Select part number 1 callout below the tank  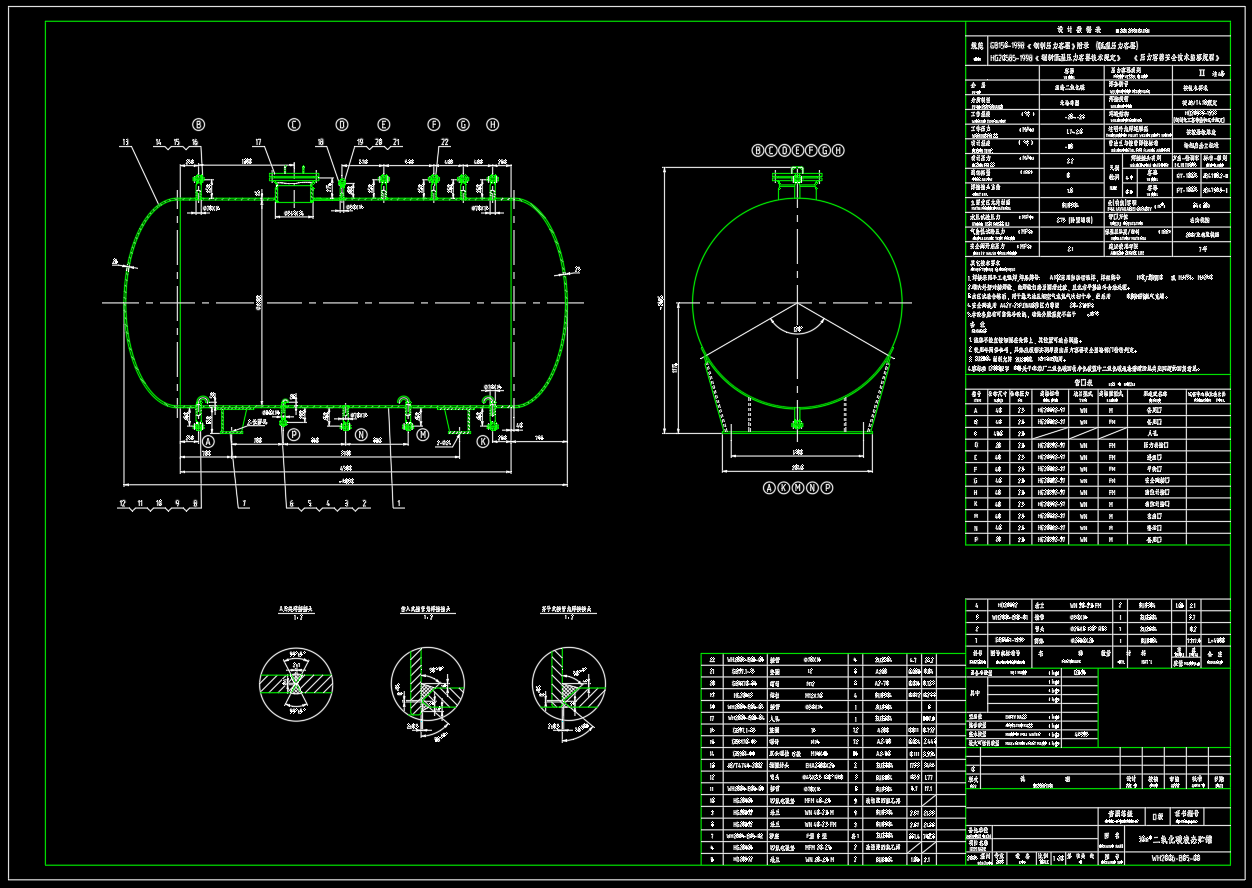(399, 504)
